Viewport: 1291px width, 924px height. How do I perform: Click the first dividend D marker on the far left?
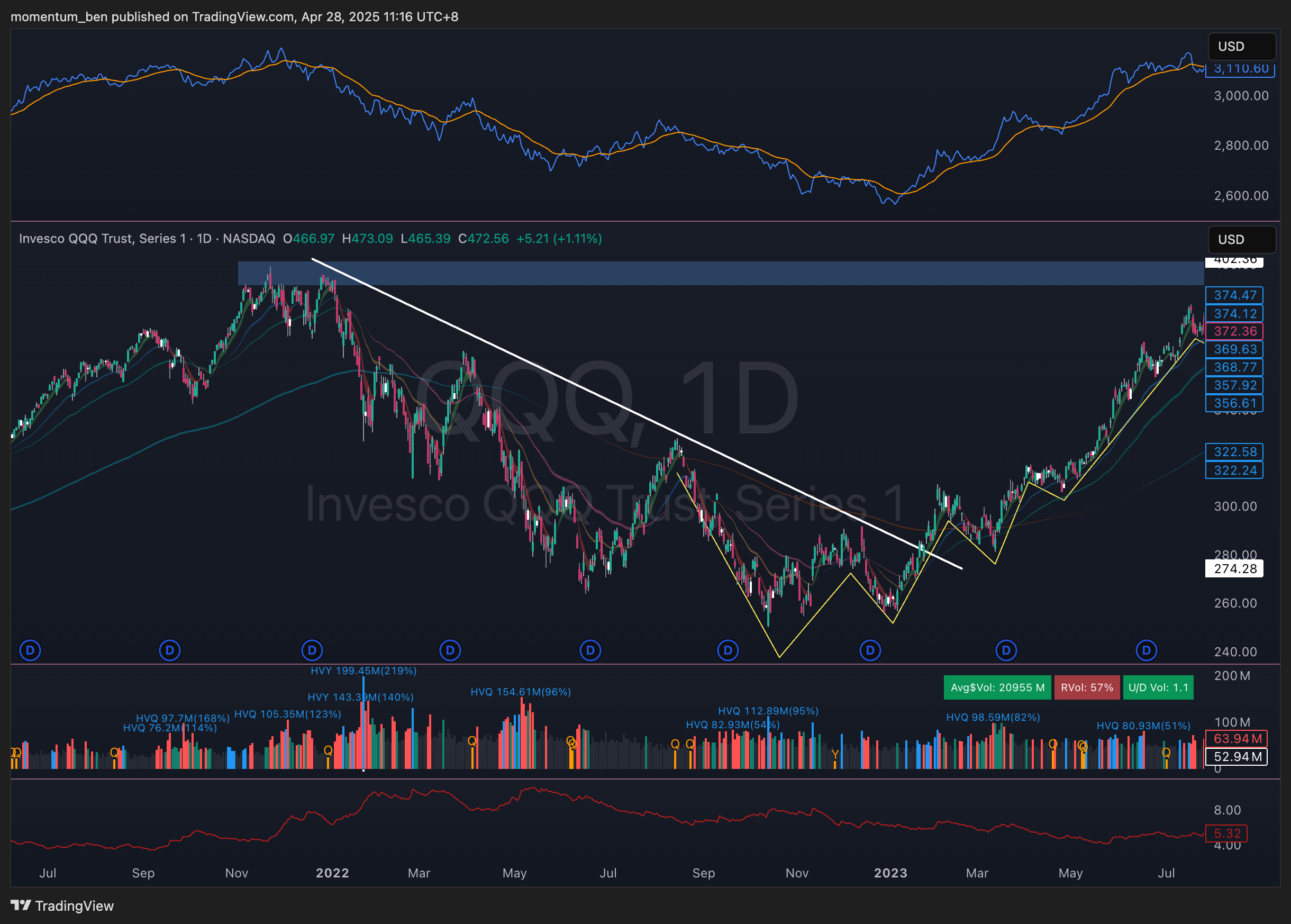point(30,650)
